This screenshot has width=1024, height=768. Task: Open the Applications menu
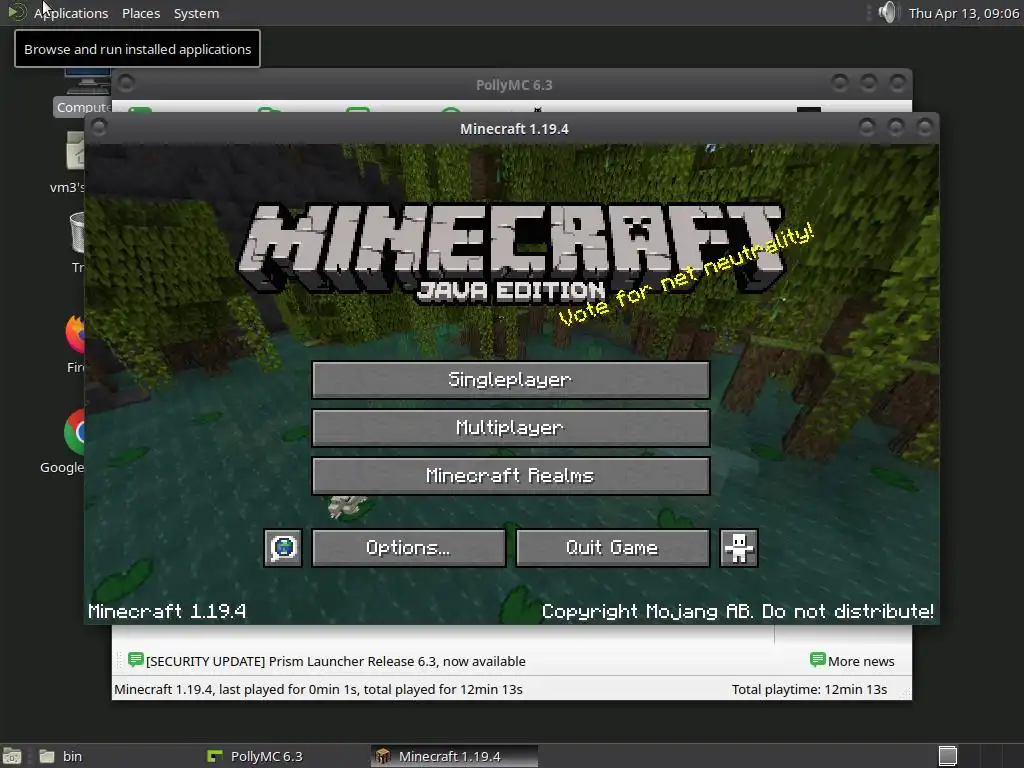[x=71, y=13]
